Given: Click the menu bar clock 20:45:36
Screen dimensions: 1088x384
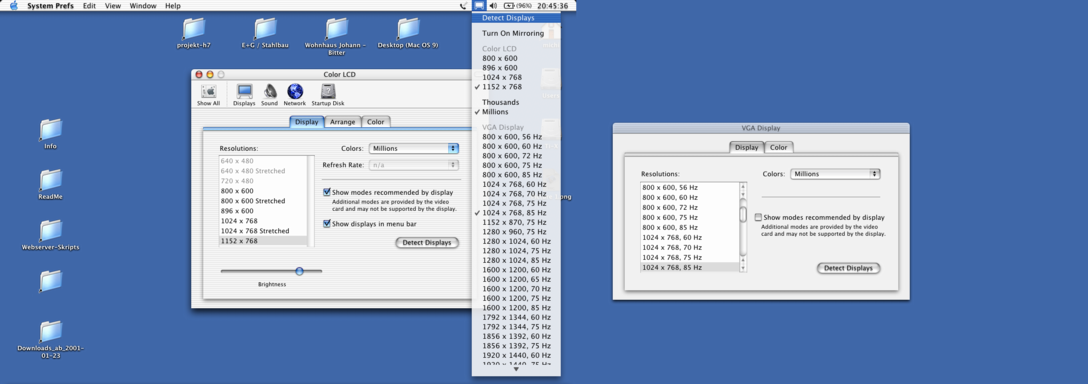Looking at the screenshot, I should (x=553, y=6).
